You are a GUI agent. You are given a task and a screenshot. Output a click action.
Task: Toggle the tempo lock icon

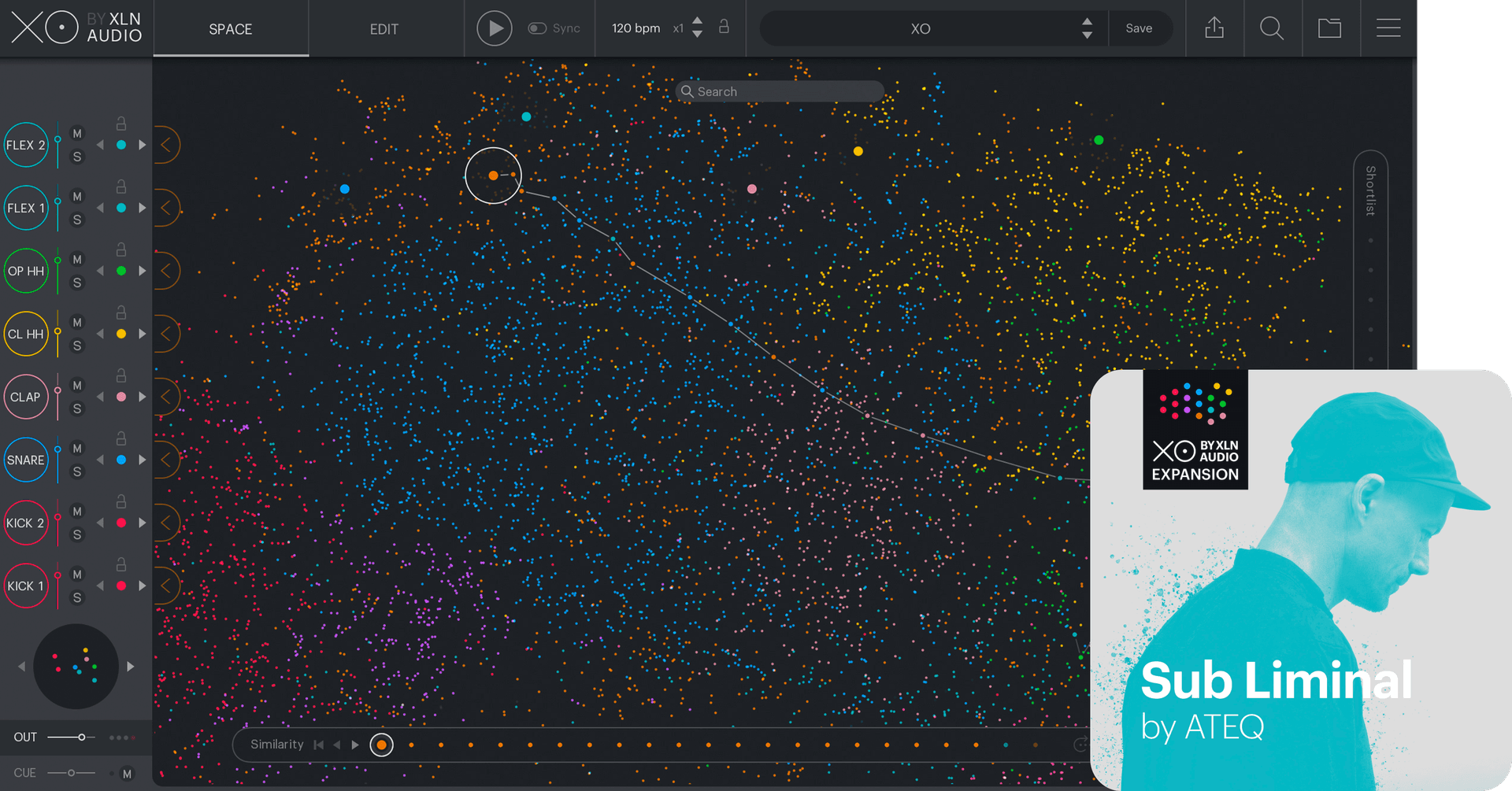724,27
